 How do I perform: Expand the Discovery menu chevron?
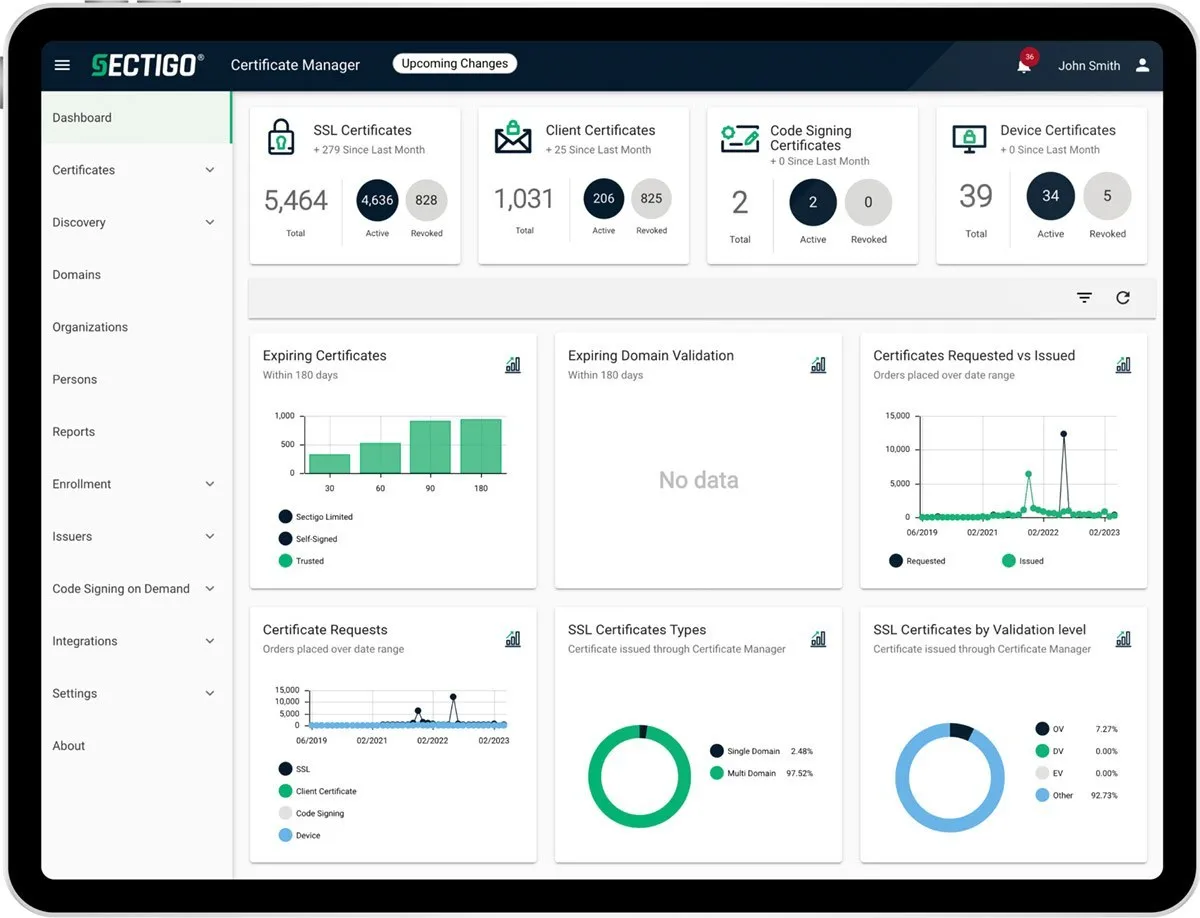(x=210, y=222)
